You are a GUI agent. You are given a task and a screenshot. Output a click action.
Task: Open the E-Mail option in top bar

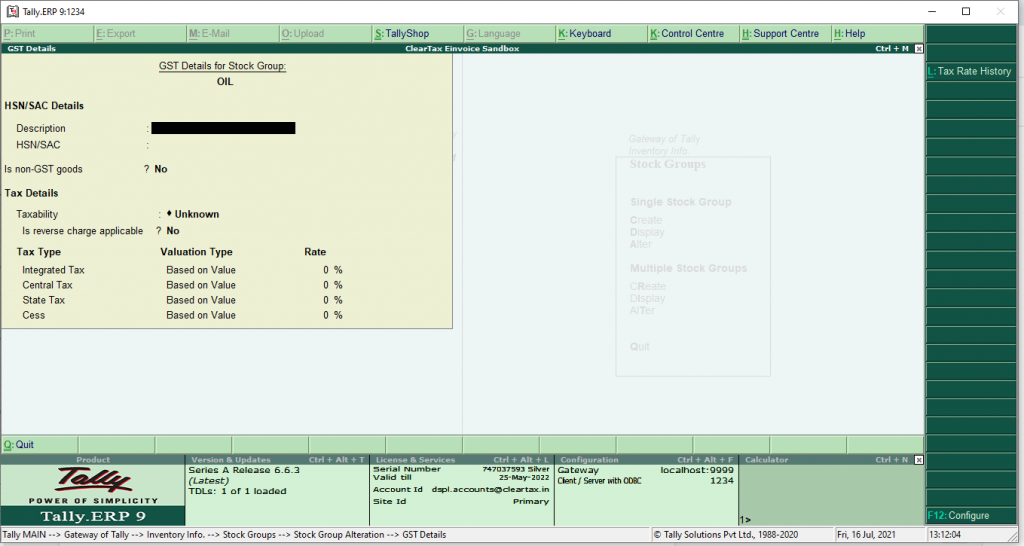(232, 33)
